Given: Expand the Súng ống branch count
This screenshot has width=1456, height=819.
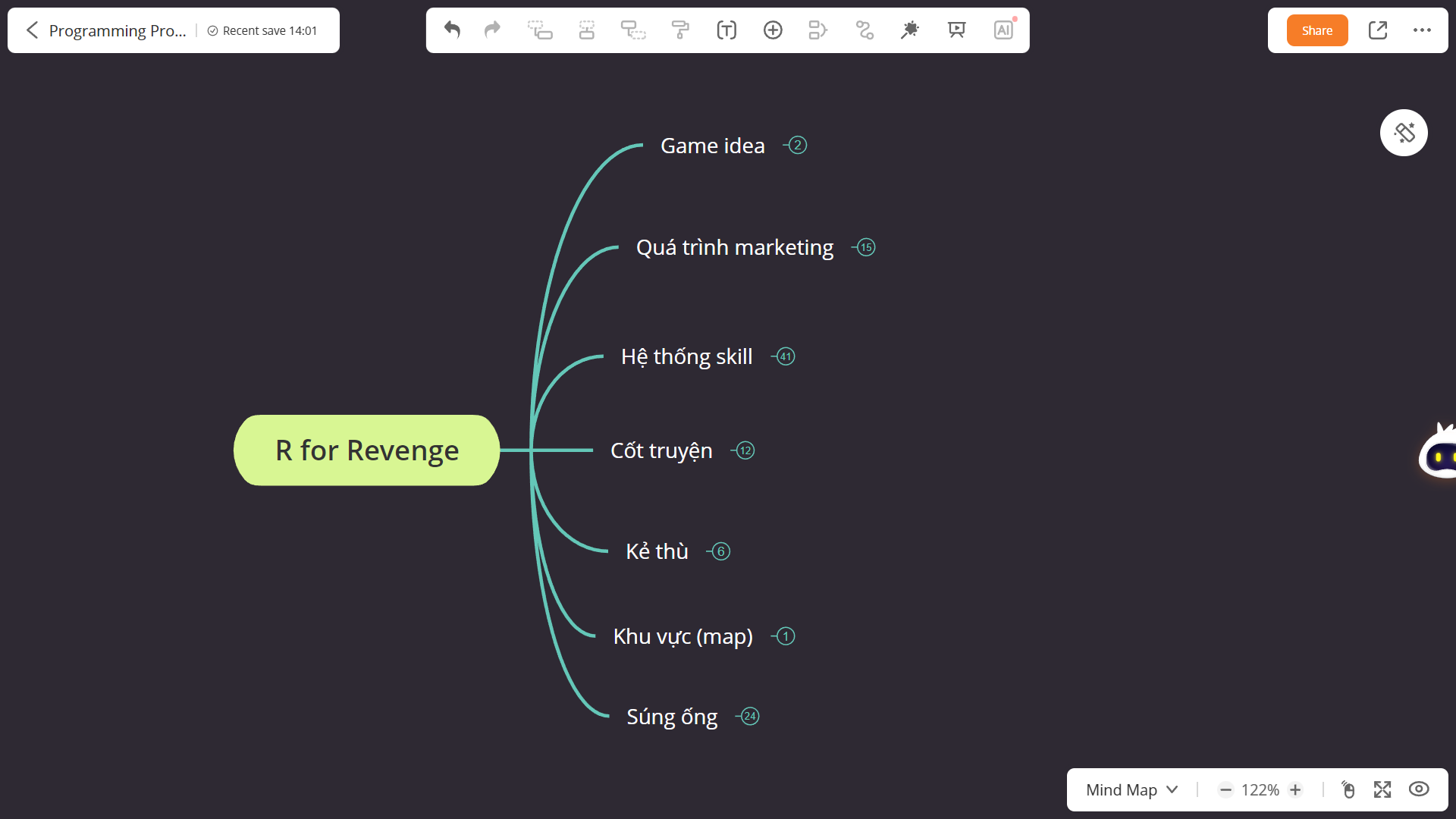Looking at the screenshot, I should (750, 716).
